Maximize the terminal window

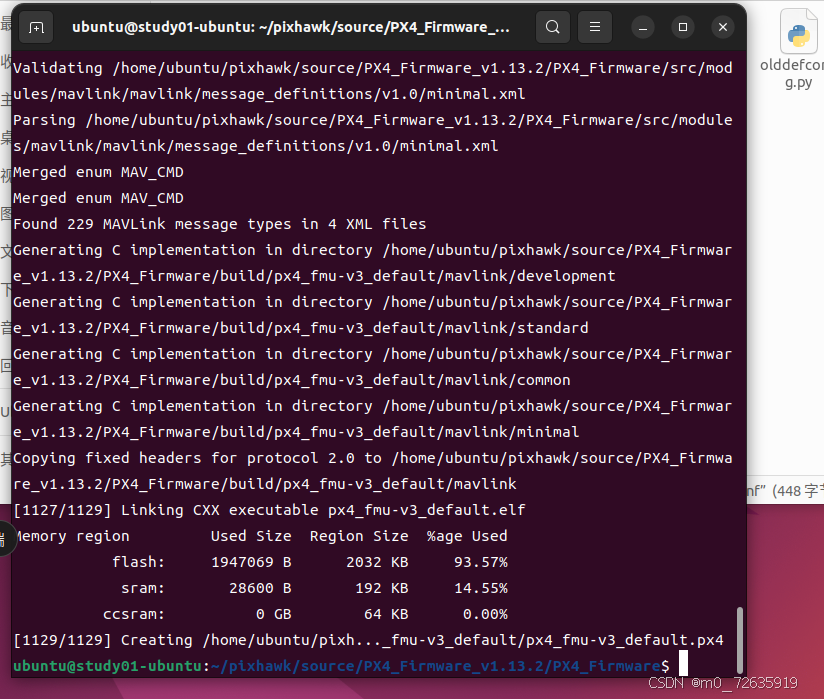pyautogui.click(x=683, y=27)
